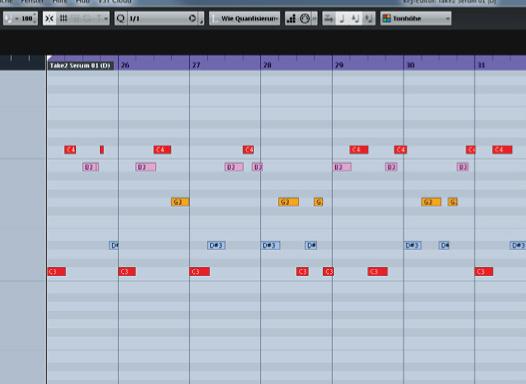Click bar 29 on the ruler
Viewport: 526px width, 384px height.
click(x=339, y=65)
